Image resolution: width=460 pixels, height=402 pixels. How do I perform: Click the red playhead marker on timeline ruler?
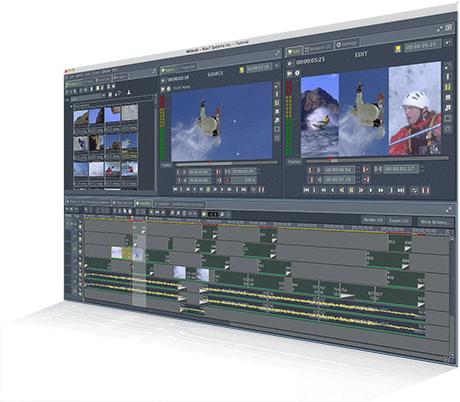(x=131, y=218)
